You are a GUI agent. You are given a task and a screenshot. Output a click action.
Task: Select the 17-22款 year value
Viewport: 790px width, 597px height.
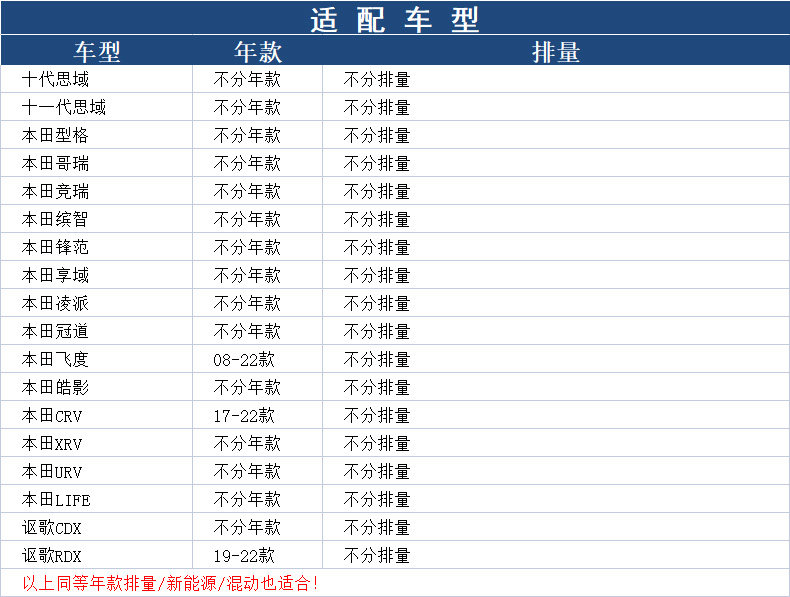[x=244, y=416]
